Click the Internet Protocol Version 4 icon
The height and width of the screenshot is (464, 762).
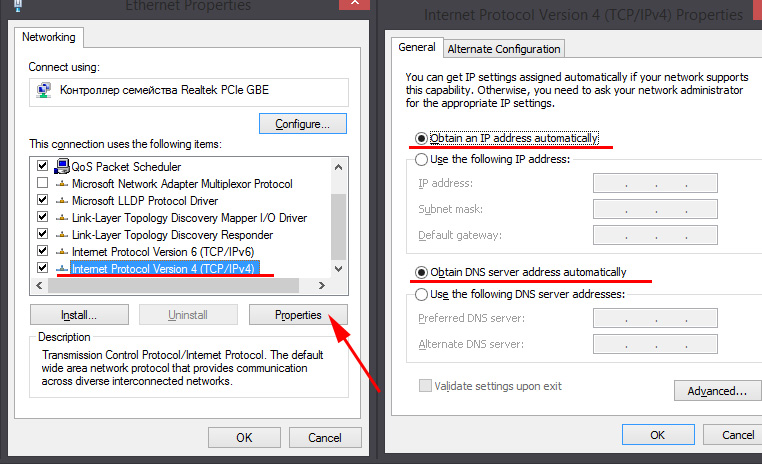point(62,269)
